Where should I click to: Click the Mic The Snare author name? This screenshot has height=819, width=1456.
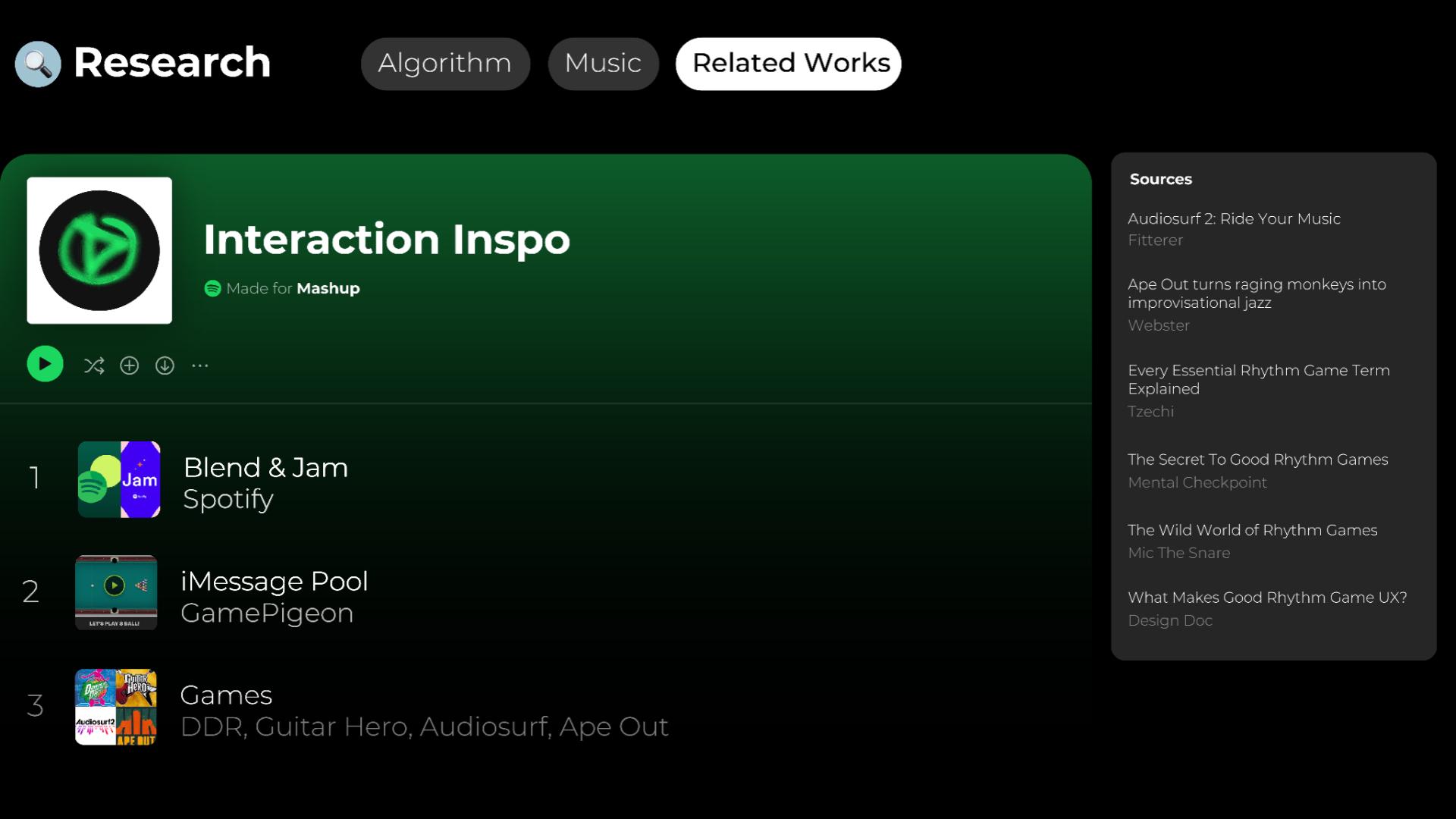(x=1178, y=553)
